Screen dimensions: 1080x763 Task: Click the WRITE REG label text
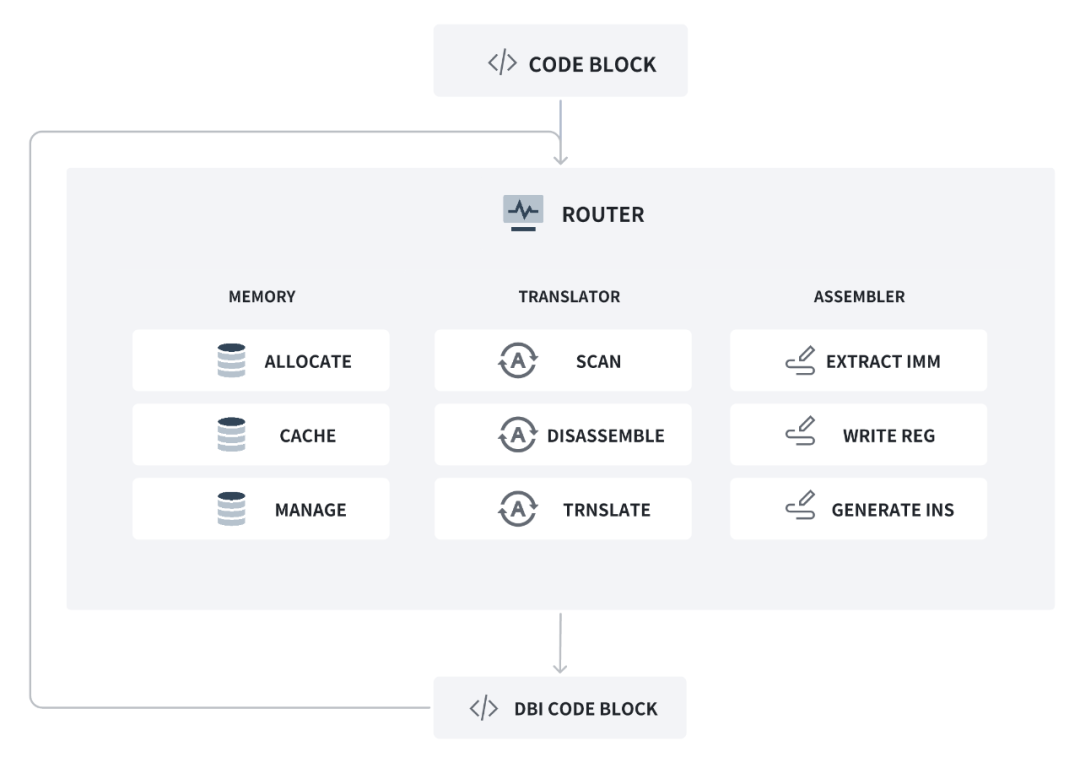tap(889, 436)
